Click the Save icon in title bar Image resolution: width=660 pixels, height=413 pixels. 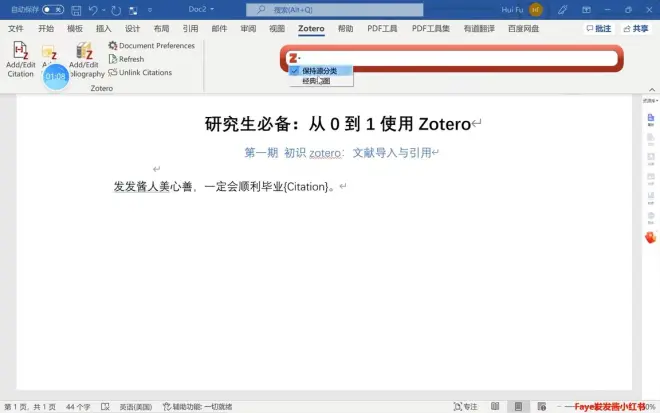click(x=76, y=10)
